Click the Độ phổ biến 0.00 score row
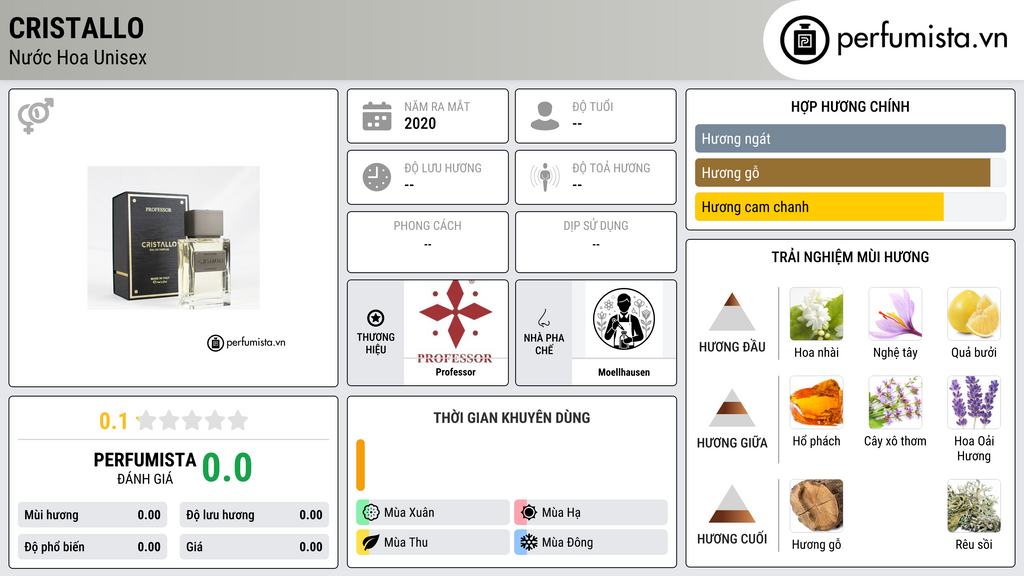 pyautogui.click(x=92, y=547)
